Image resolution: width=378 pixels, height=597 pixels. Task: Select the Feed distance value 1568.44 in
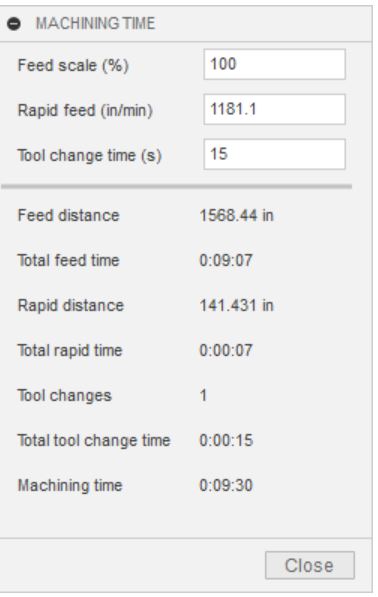[x=236, y=215]
